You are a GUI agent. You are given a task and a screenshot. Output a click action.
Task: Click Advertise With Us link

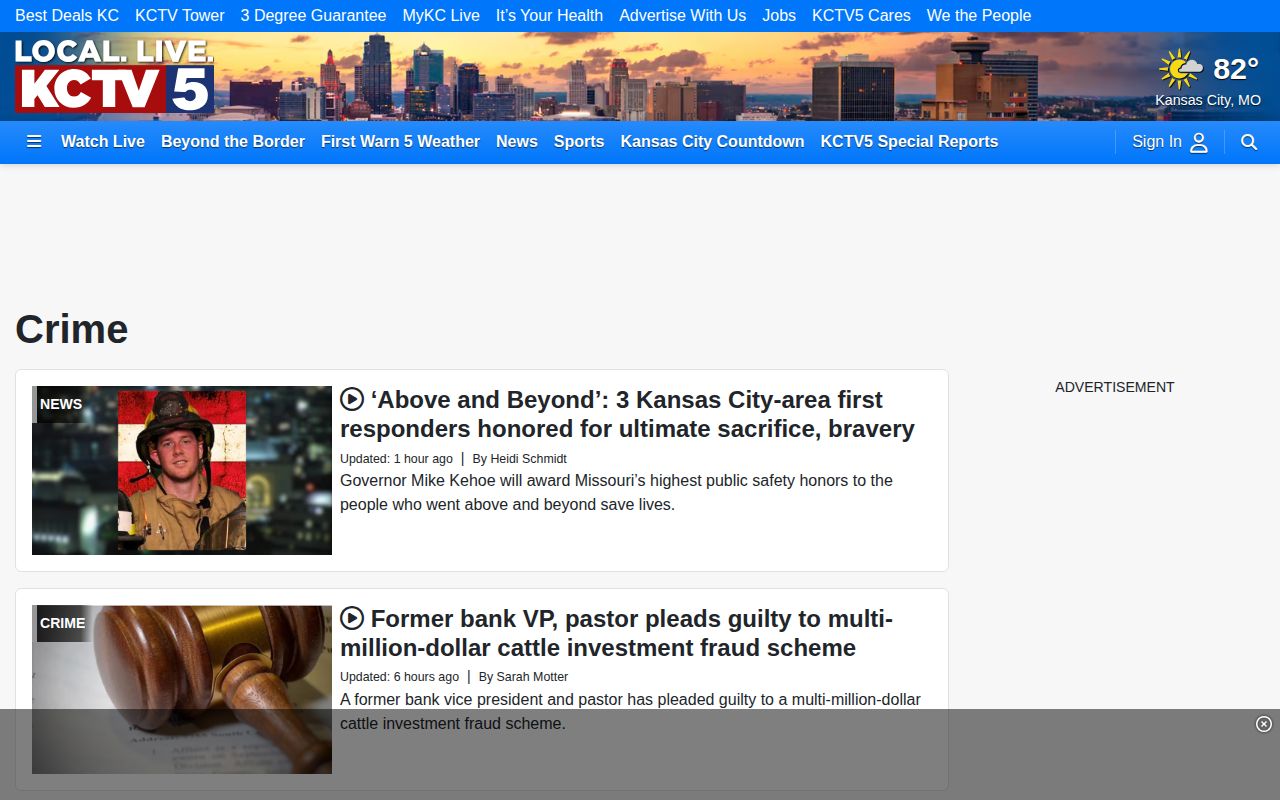tap(682, 16)
